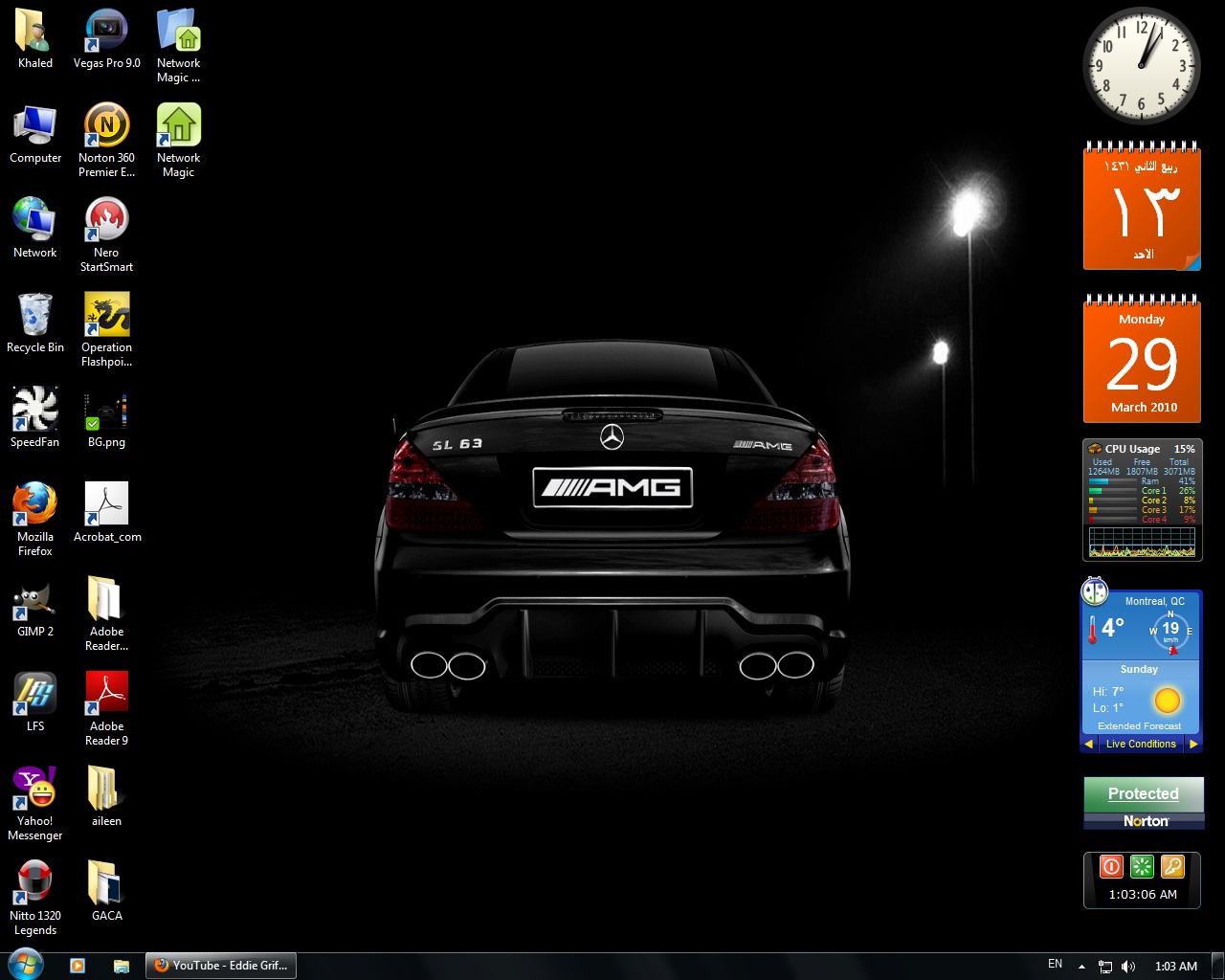Launch Mozilla Firefox from the desktop

[35, 520]
